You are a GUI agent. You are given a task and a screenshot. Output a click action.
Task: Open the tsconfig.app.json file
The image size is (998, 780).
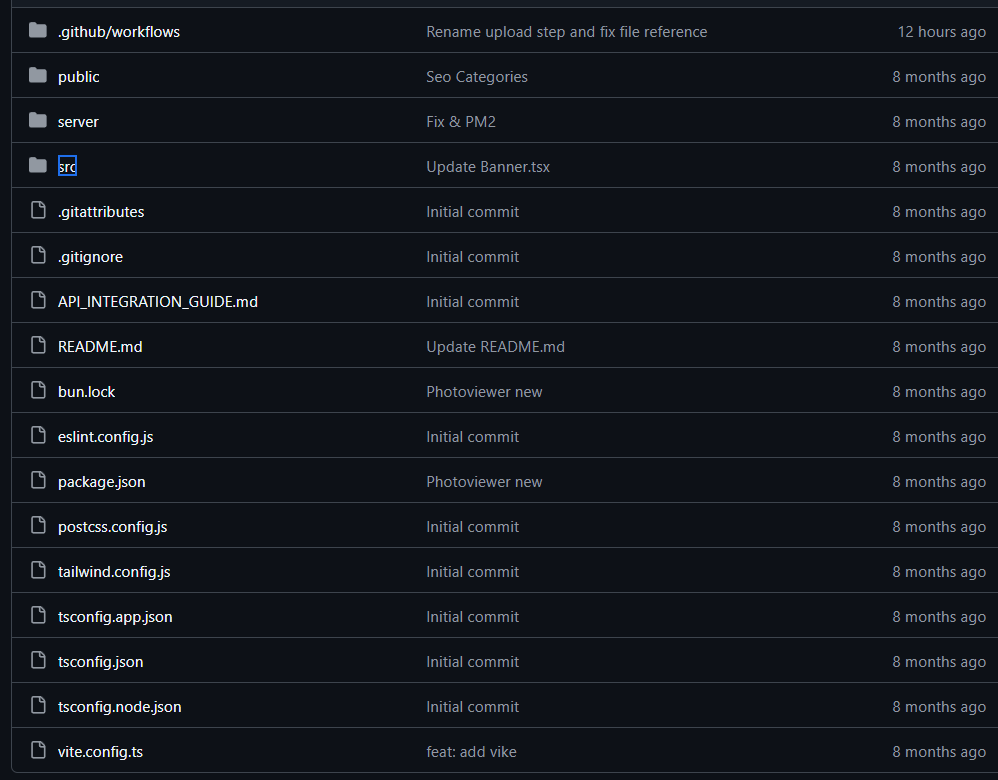point(115,617)
